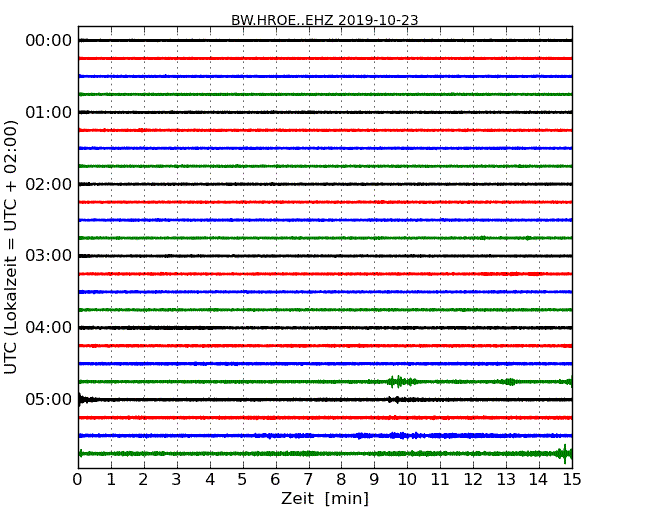Click the x-axis tick label 12
This screenshot has width=650, height=520.
pyautogui.click(x=473, y=480)
